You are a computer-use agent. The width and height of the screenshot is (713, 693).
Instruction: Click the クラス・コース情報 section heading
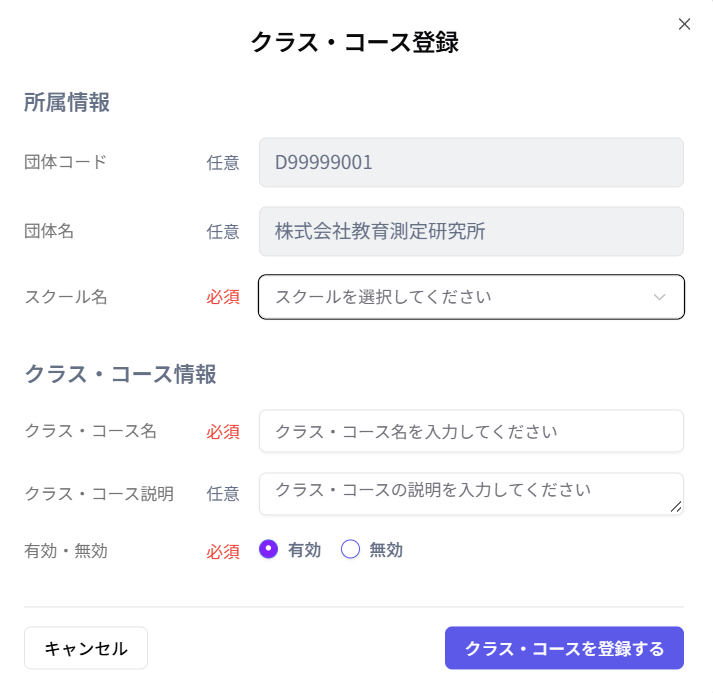click(x=120, y=374)
